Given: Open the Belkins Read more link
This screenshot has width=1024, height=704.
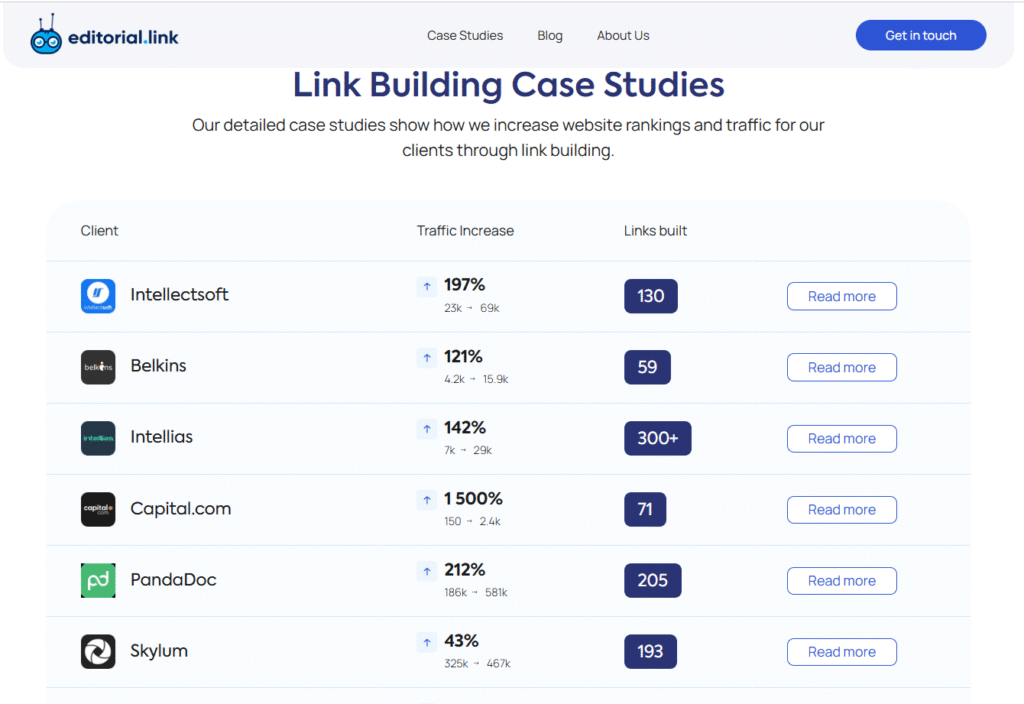Looking at the screenshot, I should [841, 367].
